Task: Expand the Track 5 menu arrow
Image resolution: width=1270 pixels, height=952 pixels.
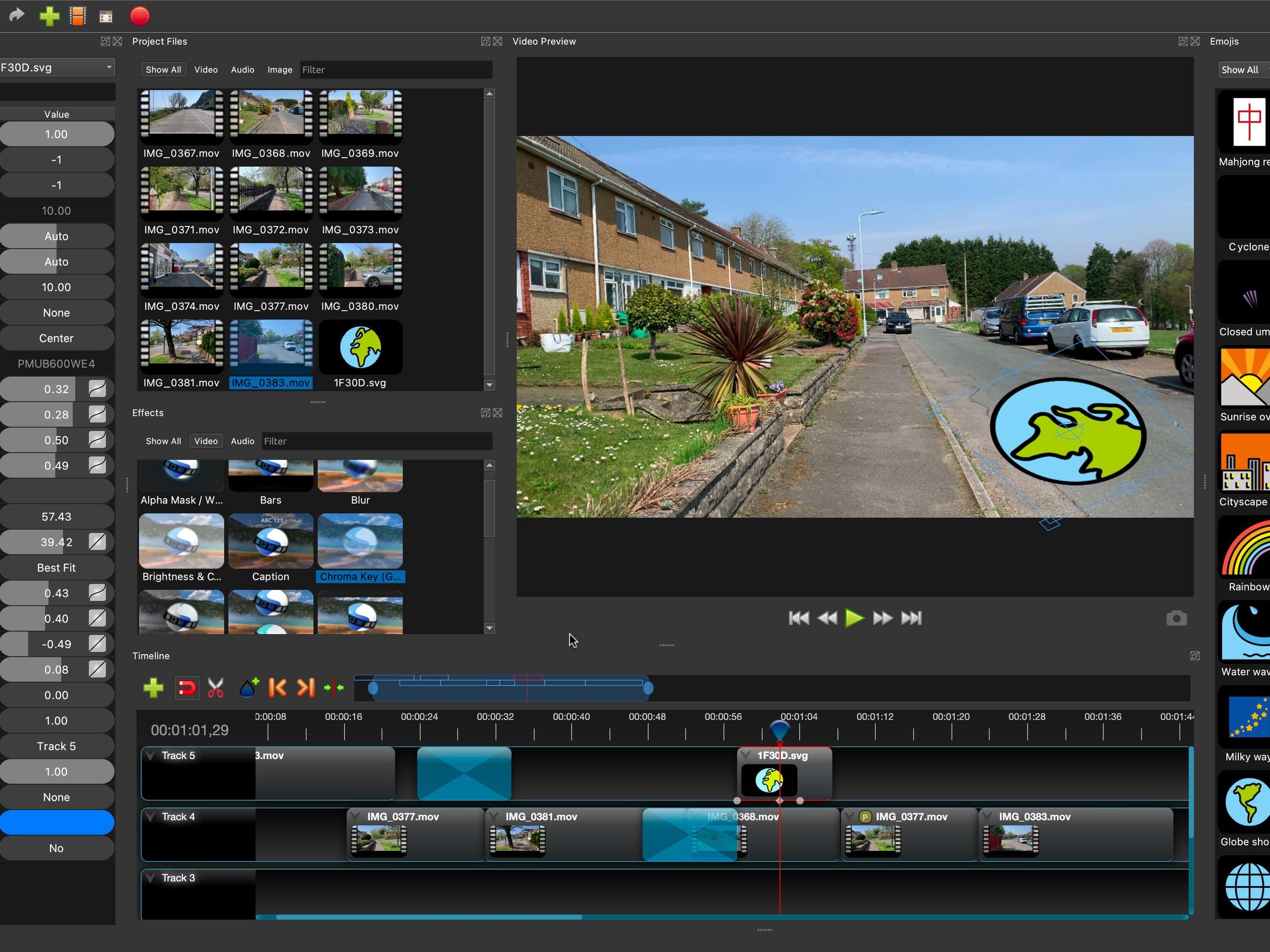Action: coord(150,756)
